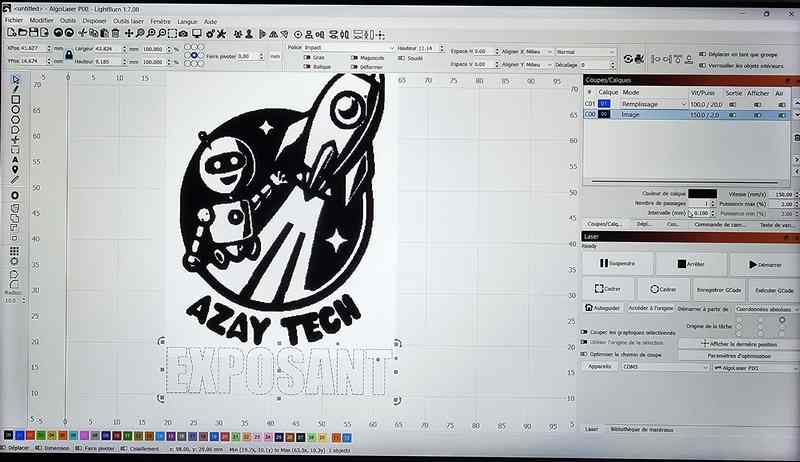Open camera capture icon in toolbar
Viewport: 800px width, 462px height.
click(183, 34)
